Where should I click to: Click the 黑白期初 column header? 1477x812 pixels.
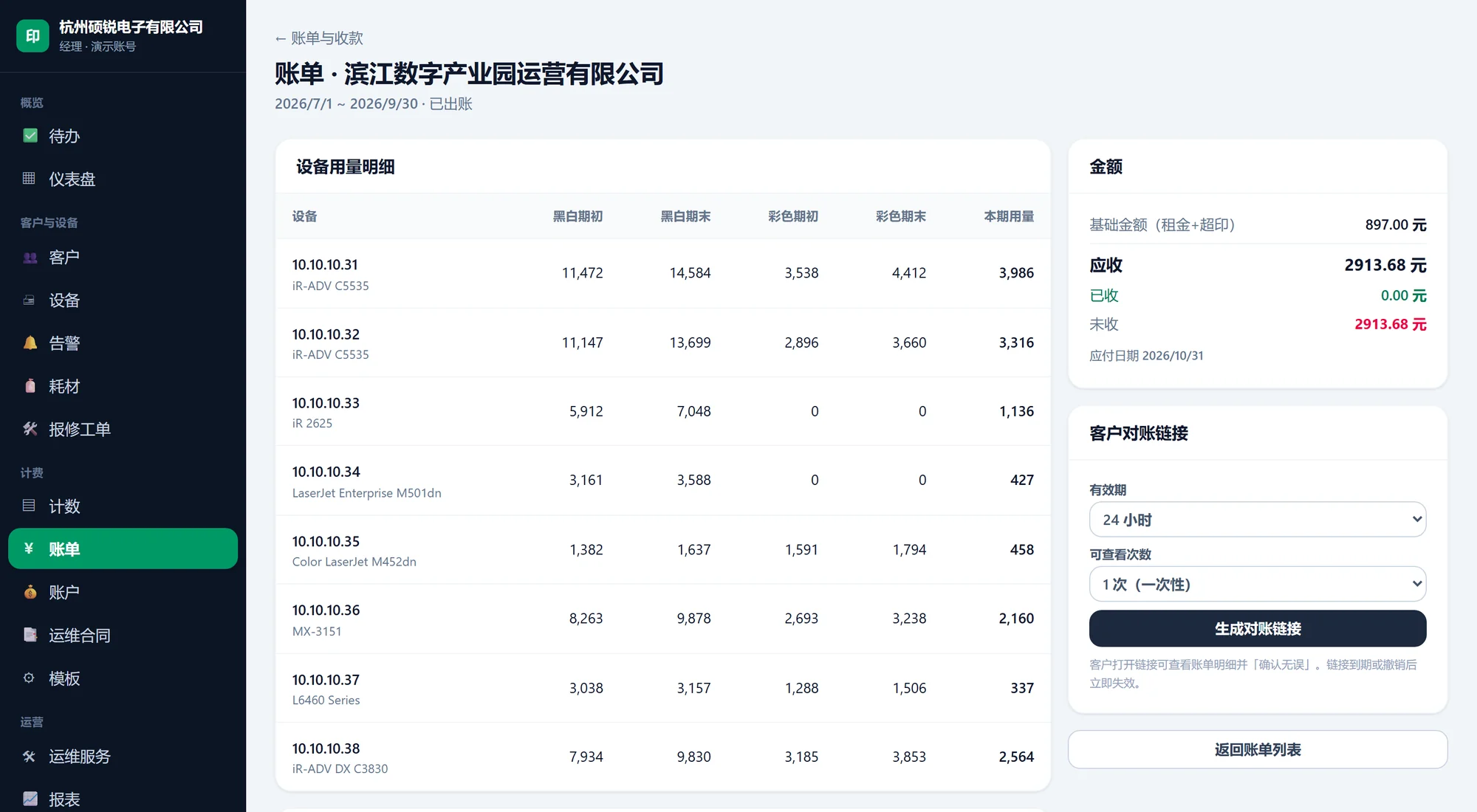click(578, 216)
